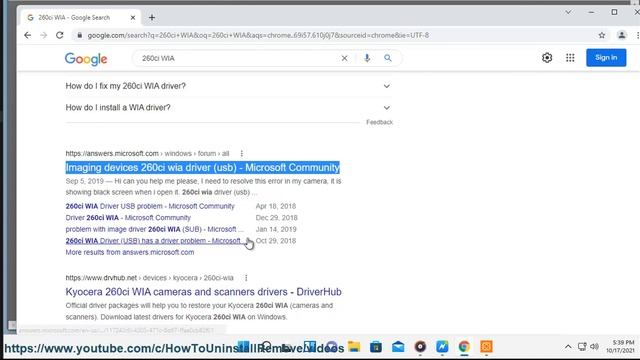640x360 pixels.
Task: Click the Feedback link below the questions
Action: (379, 122)
